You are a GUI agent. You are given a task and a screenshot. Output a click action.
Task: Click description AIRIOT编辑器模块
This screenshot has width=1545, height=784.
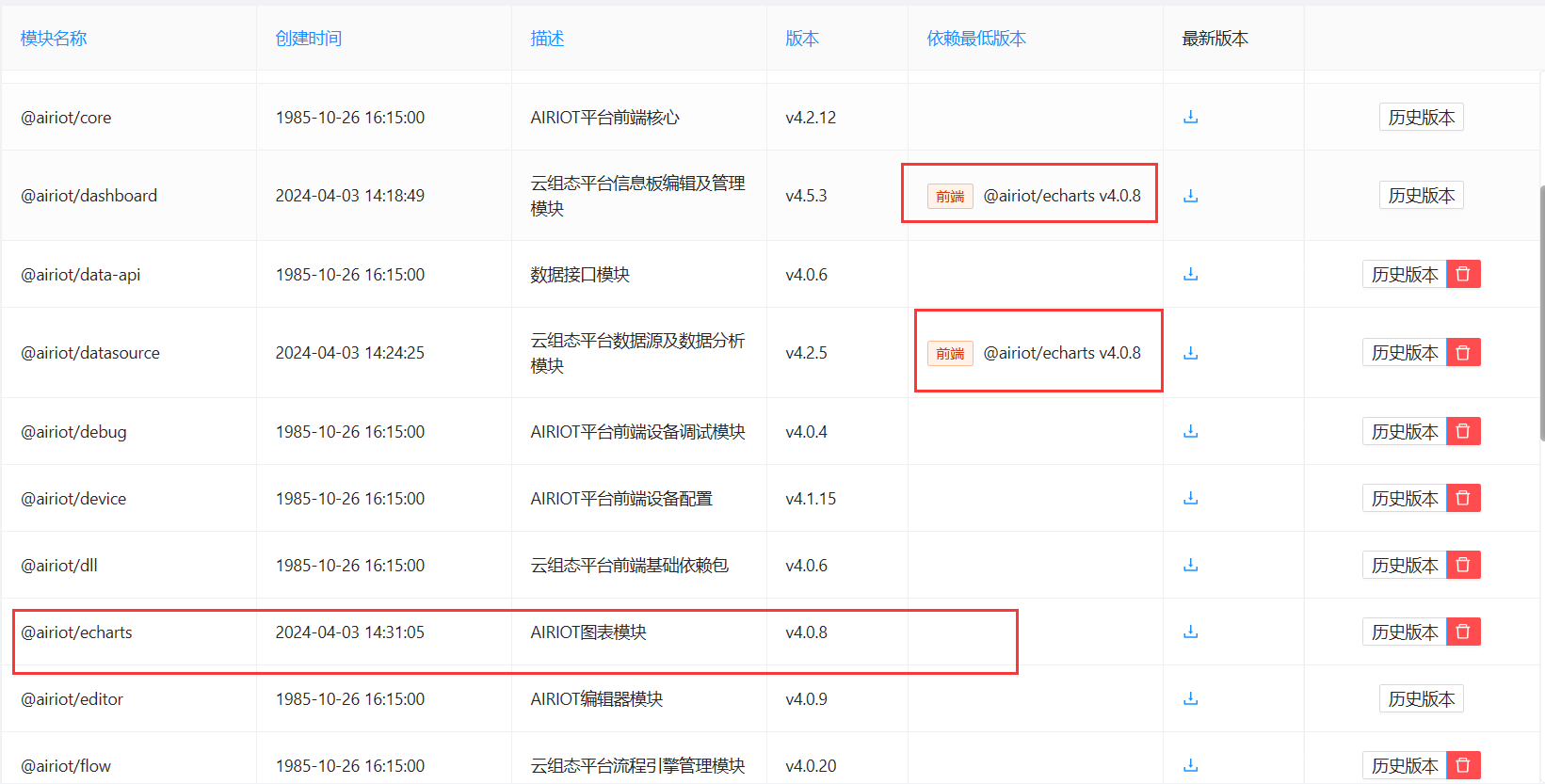[597, 699]
